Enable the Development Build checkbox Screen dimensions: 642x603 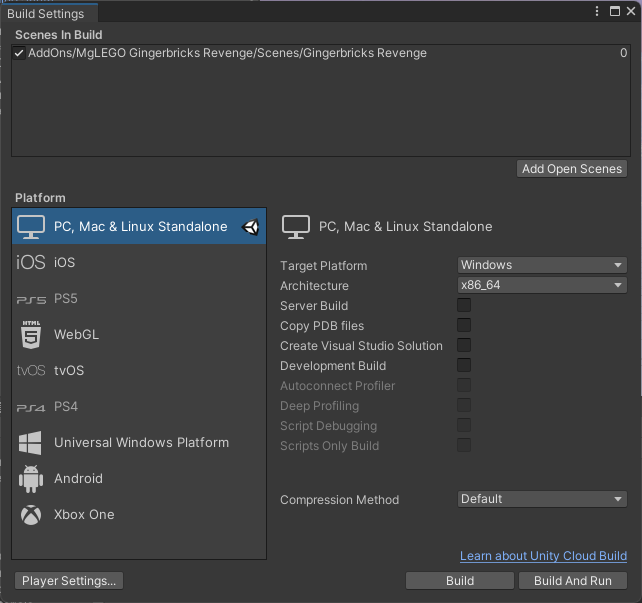[464, 365]
